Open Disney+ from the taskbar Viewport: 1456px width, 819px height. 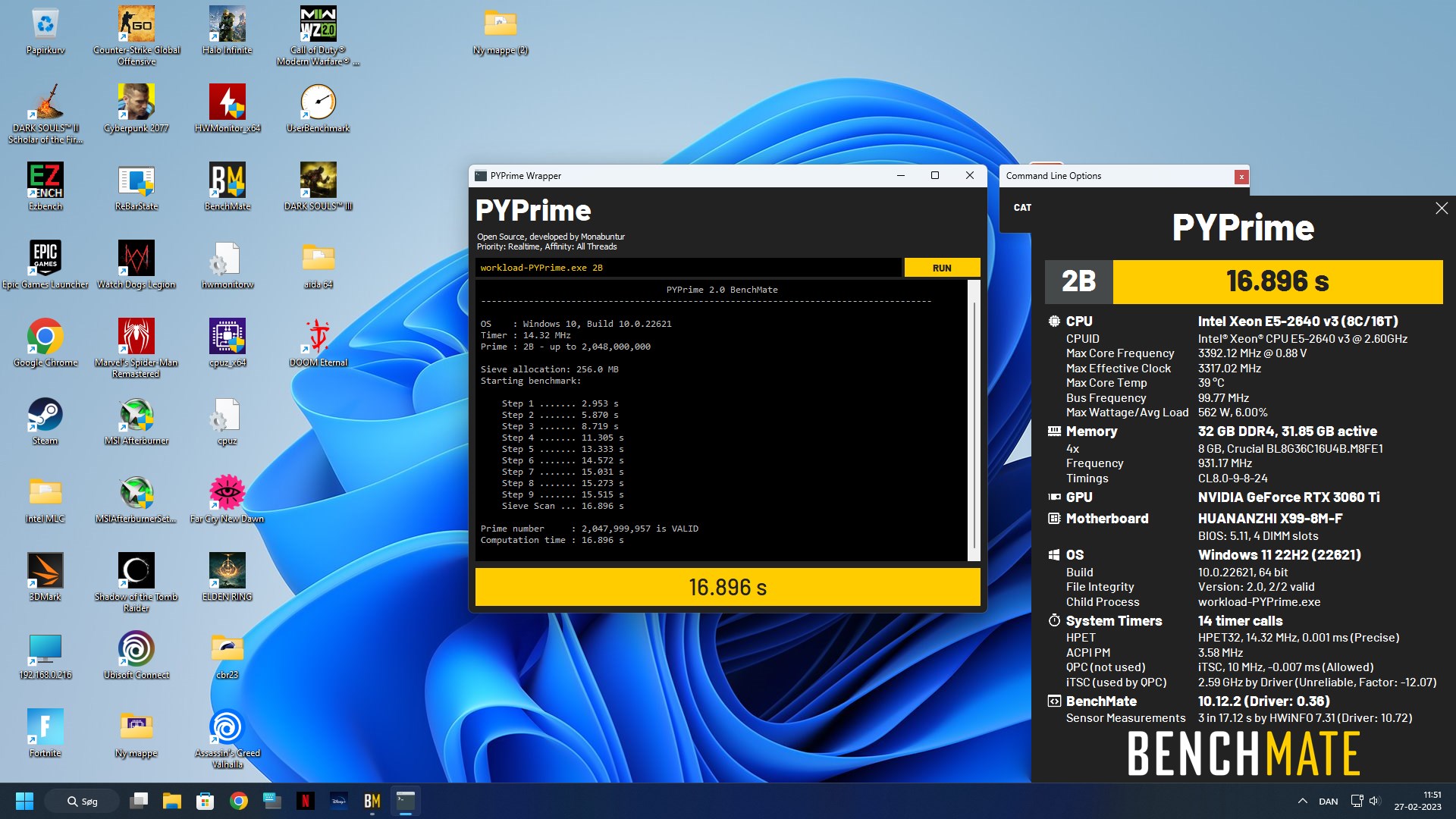point(339,801)
